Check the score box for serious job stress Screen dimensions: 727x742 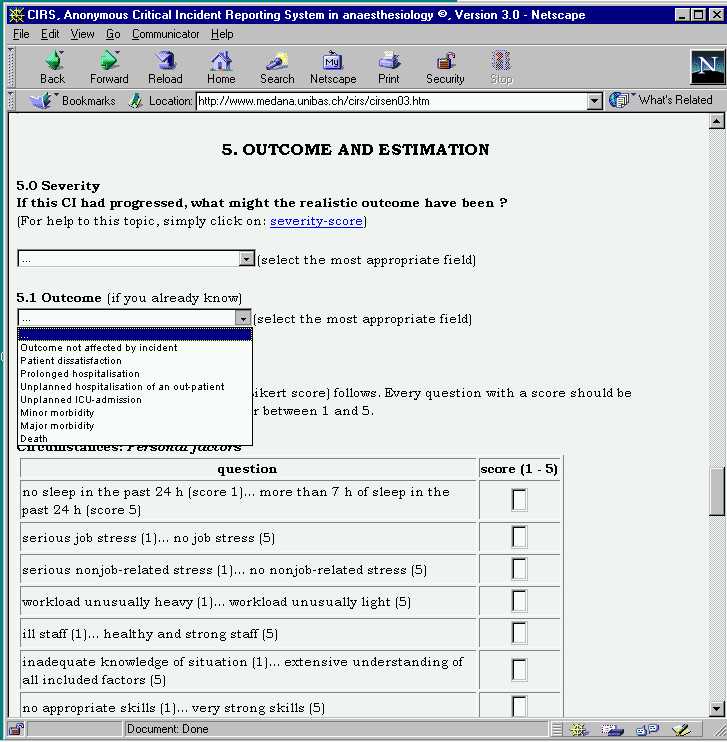coord(519,537)
